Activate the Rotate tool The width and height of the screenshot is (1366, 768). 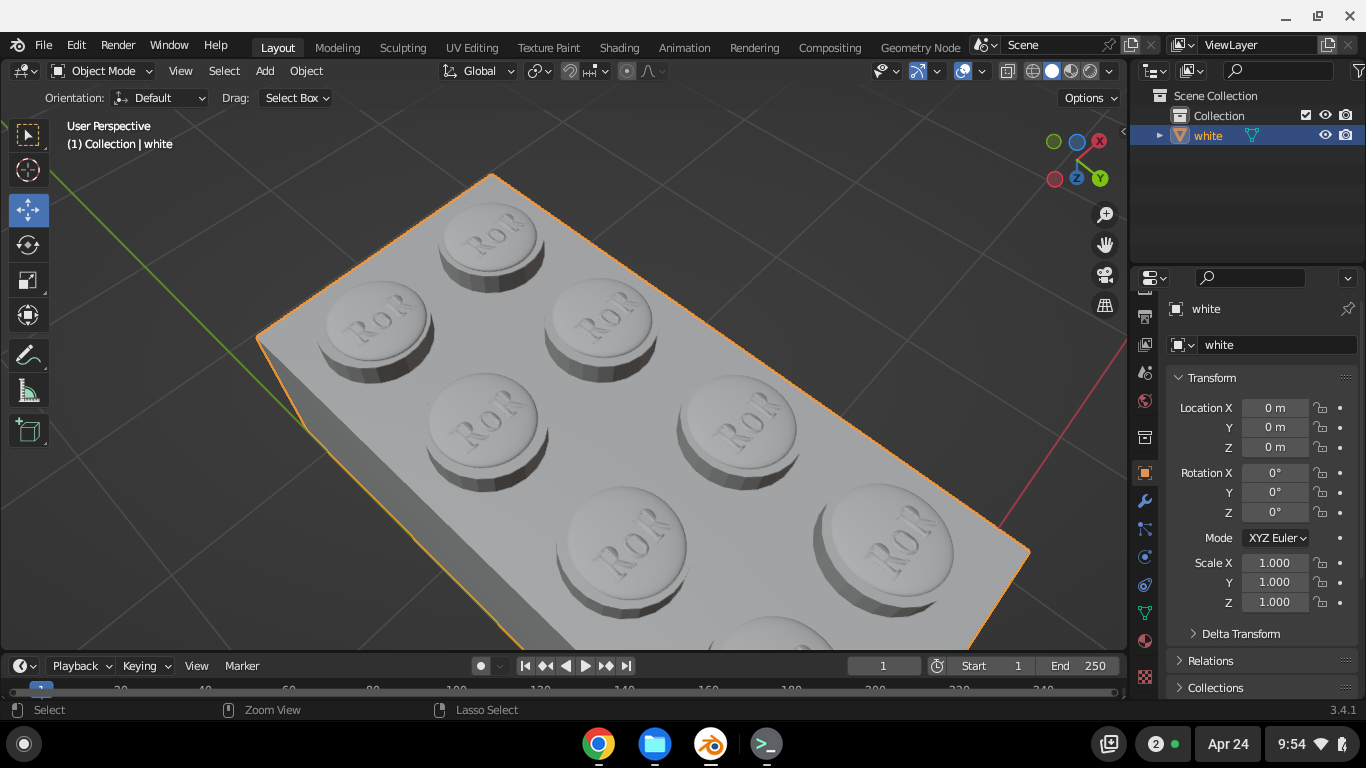click(28, 245)
